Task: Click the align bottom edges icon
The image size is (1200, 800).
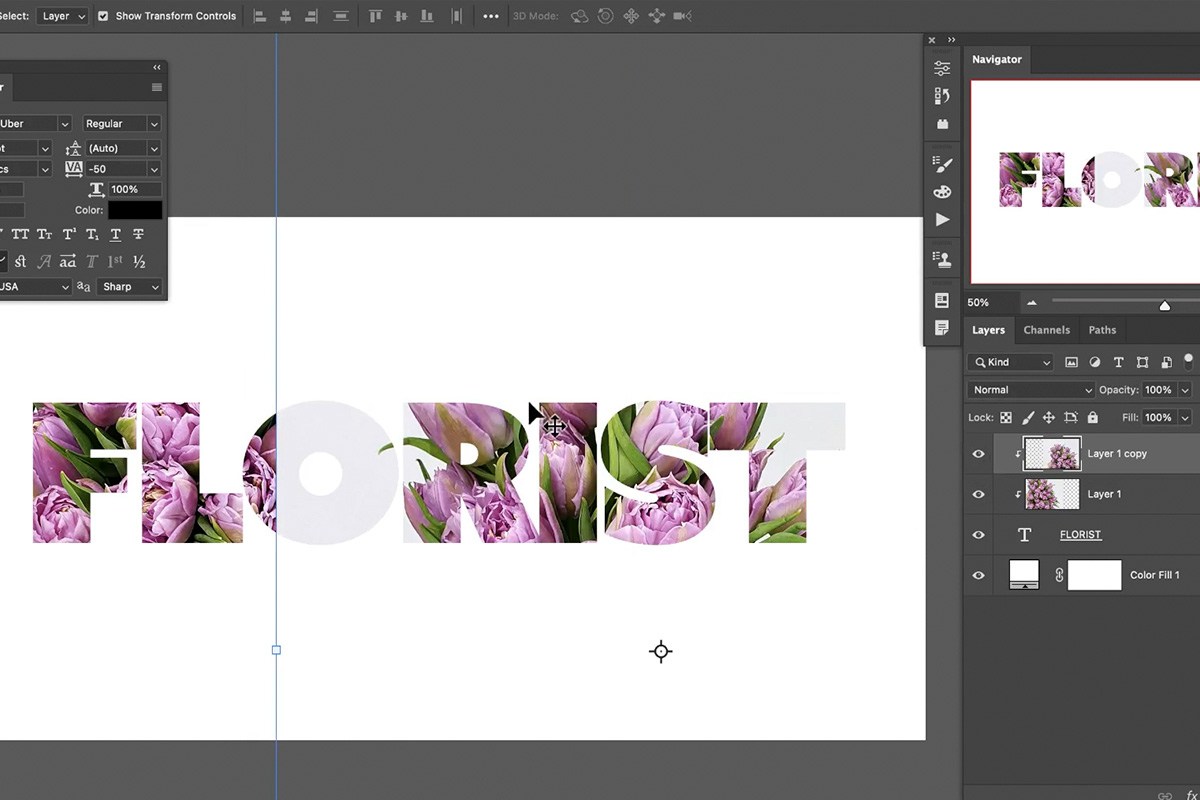Action: coord(427,16)
